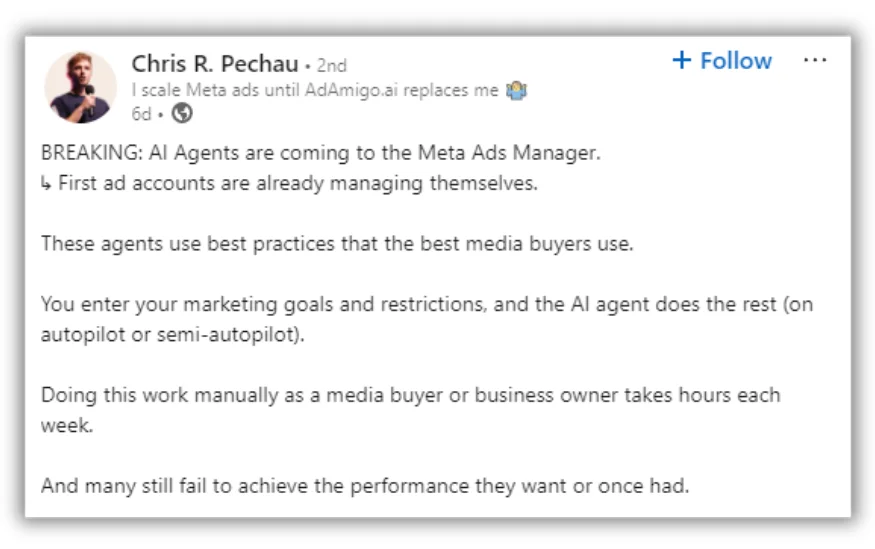
Task: Click the emoji ending the author headline
Action: (x=517, y=91)
